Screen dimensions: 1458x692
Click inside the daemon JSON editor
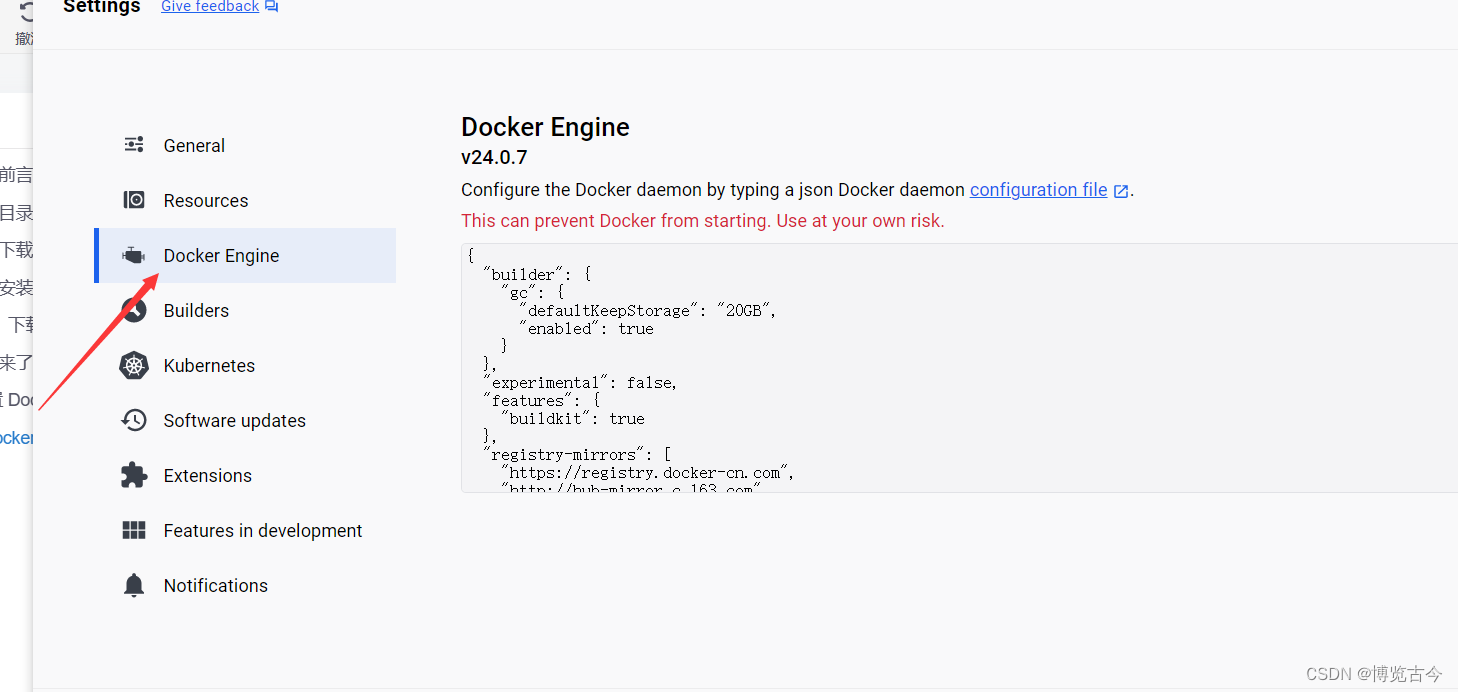[959, 368]
